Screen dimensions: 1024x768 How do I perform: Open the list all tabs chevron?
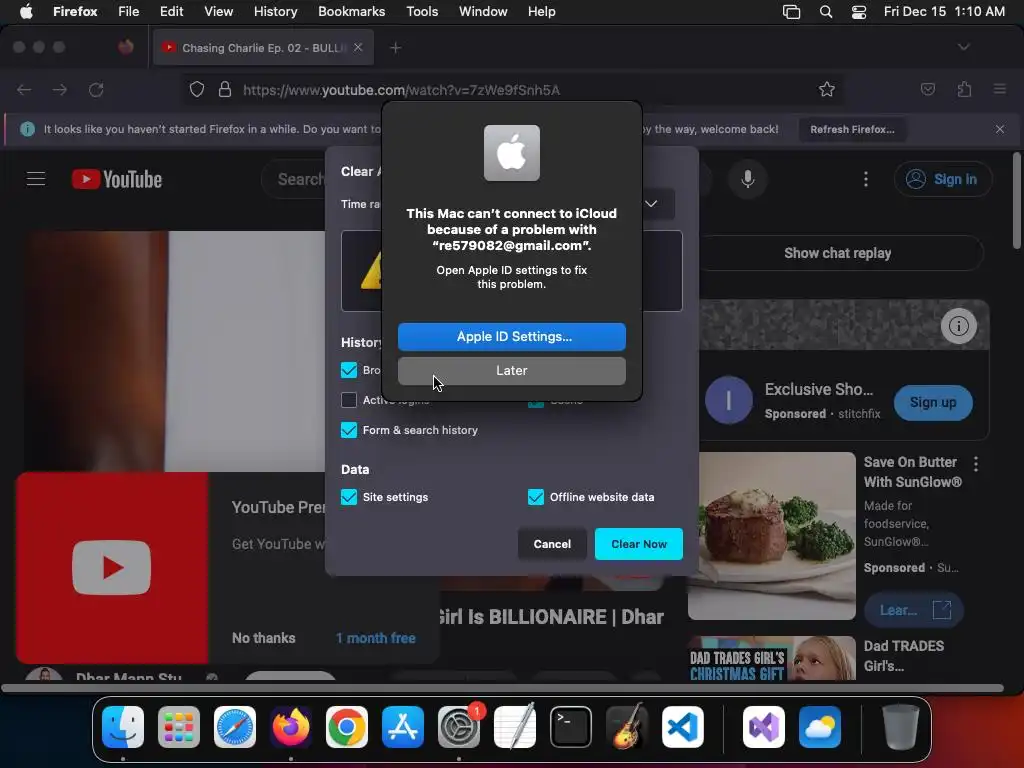963,47
